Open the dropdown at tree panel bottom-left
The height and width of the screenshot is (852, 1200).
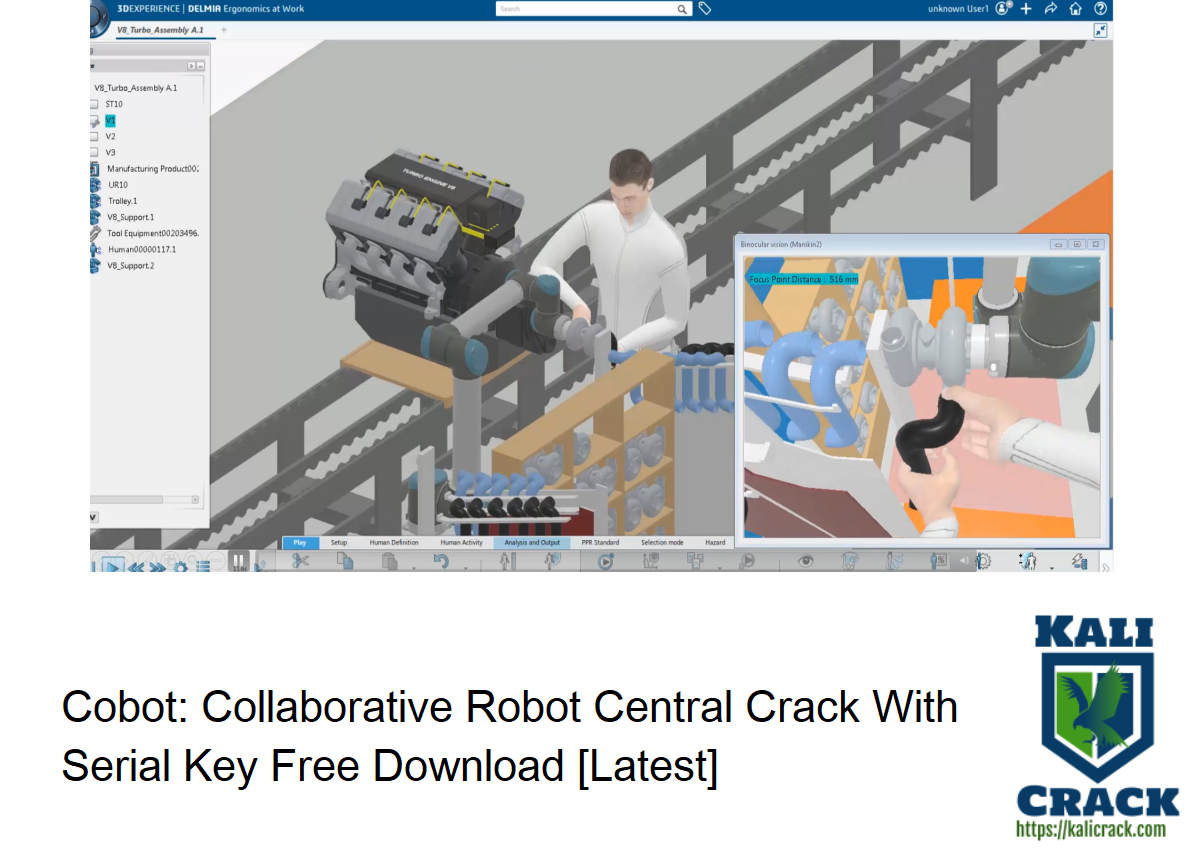pos(94,517)
